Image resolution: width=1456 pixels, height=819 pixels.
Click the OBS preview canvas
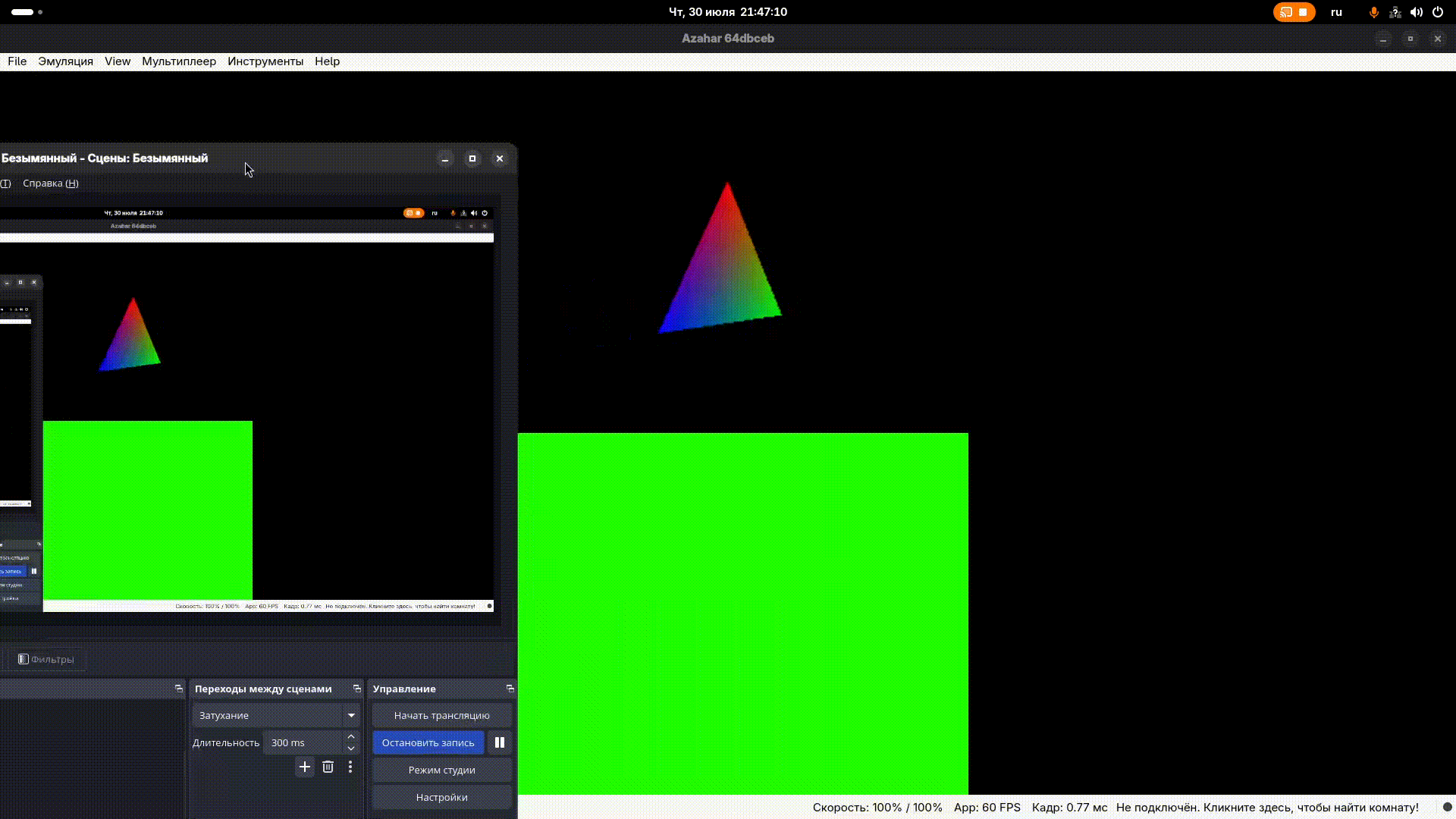coord(246,409)
